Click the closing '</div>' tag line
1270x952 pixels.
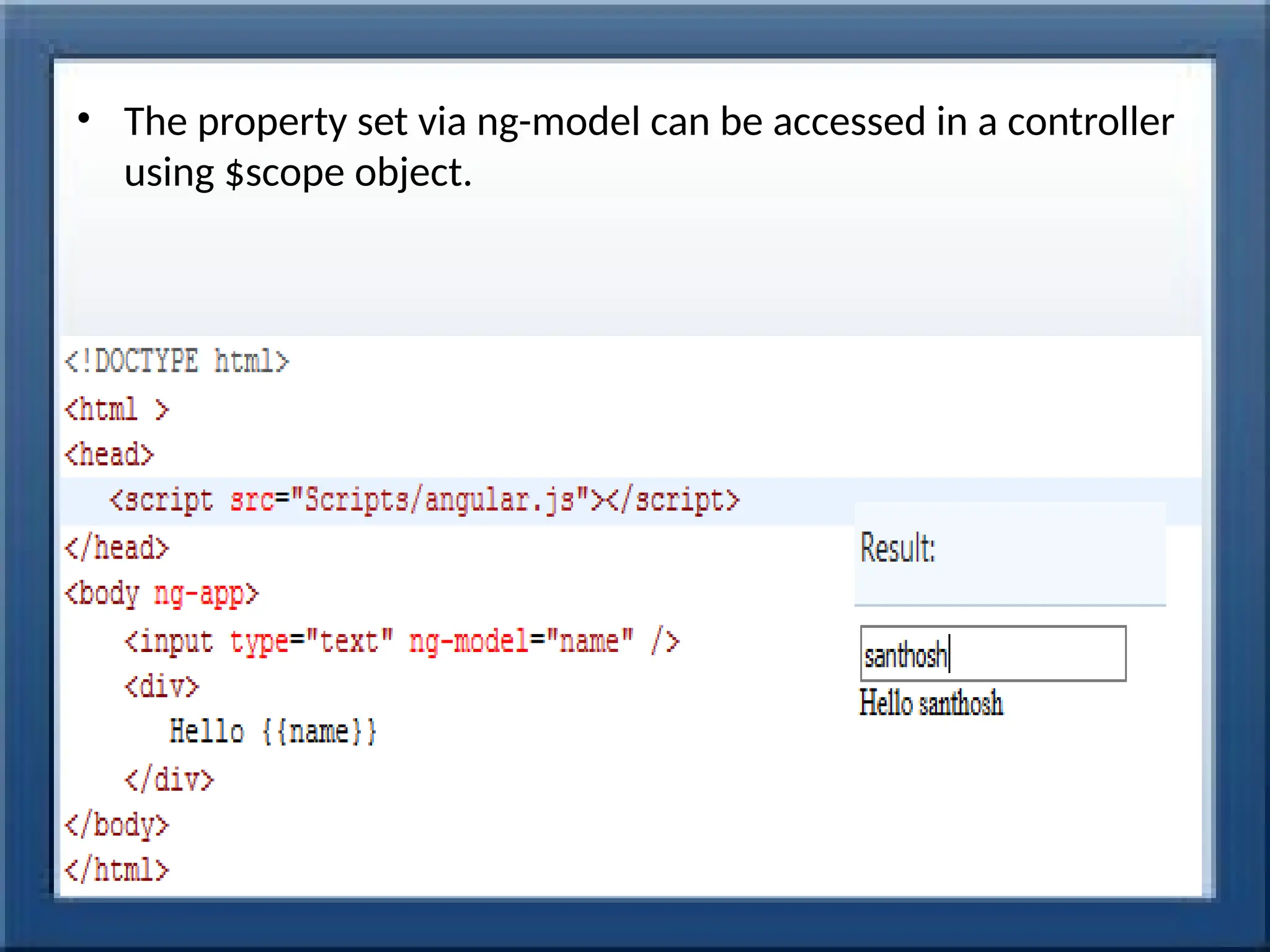[x=169, y=780]
